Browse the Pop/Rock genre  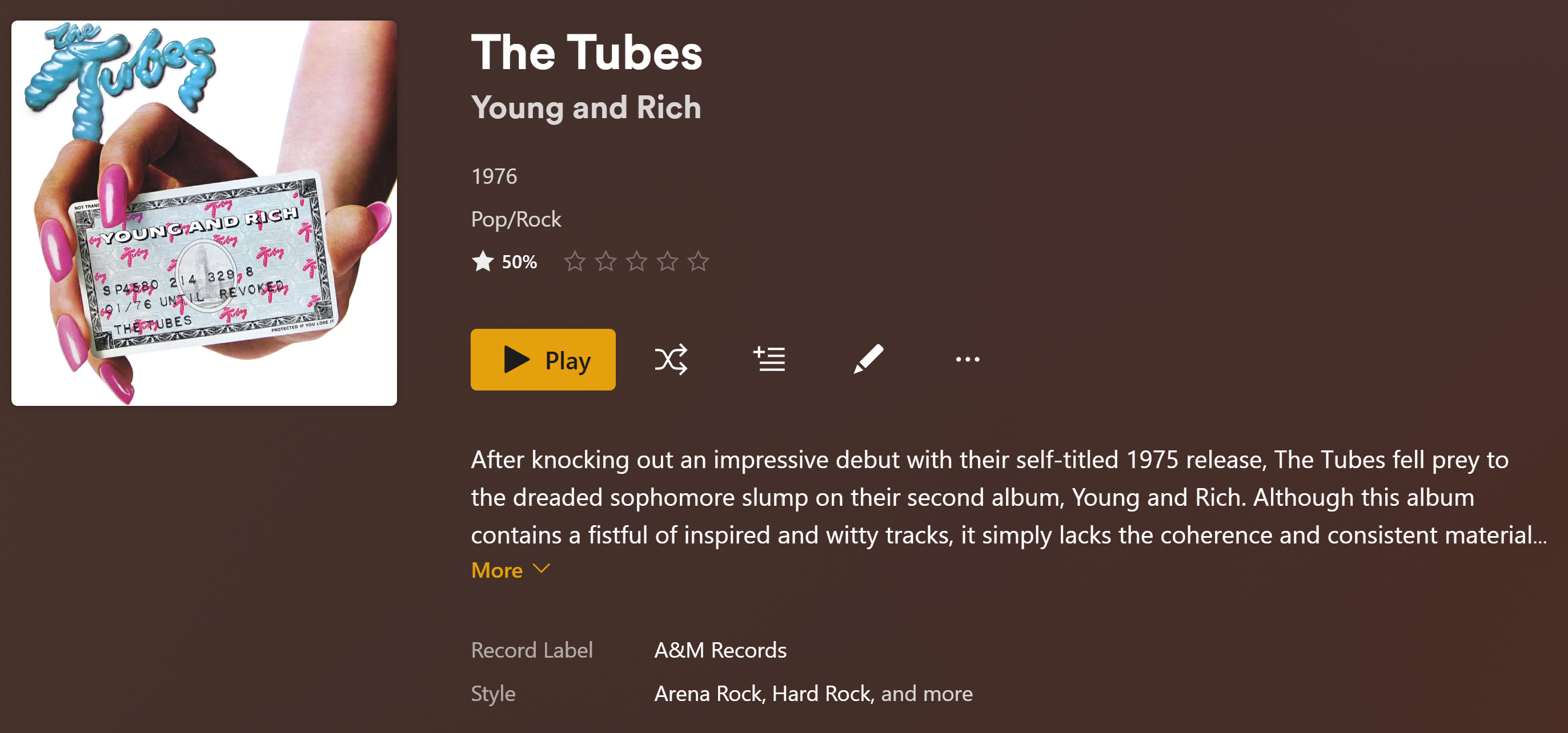(x=516, y=219)
